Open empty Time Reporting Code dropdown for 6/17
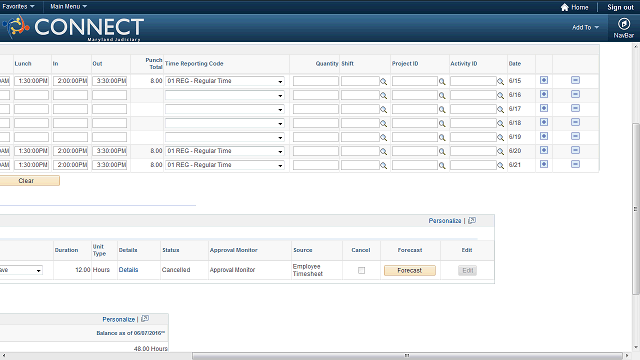 224,109
